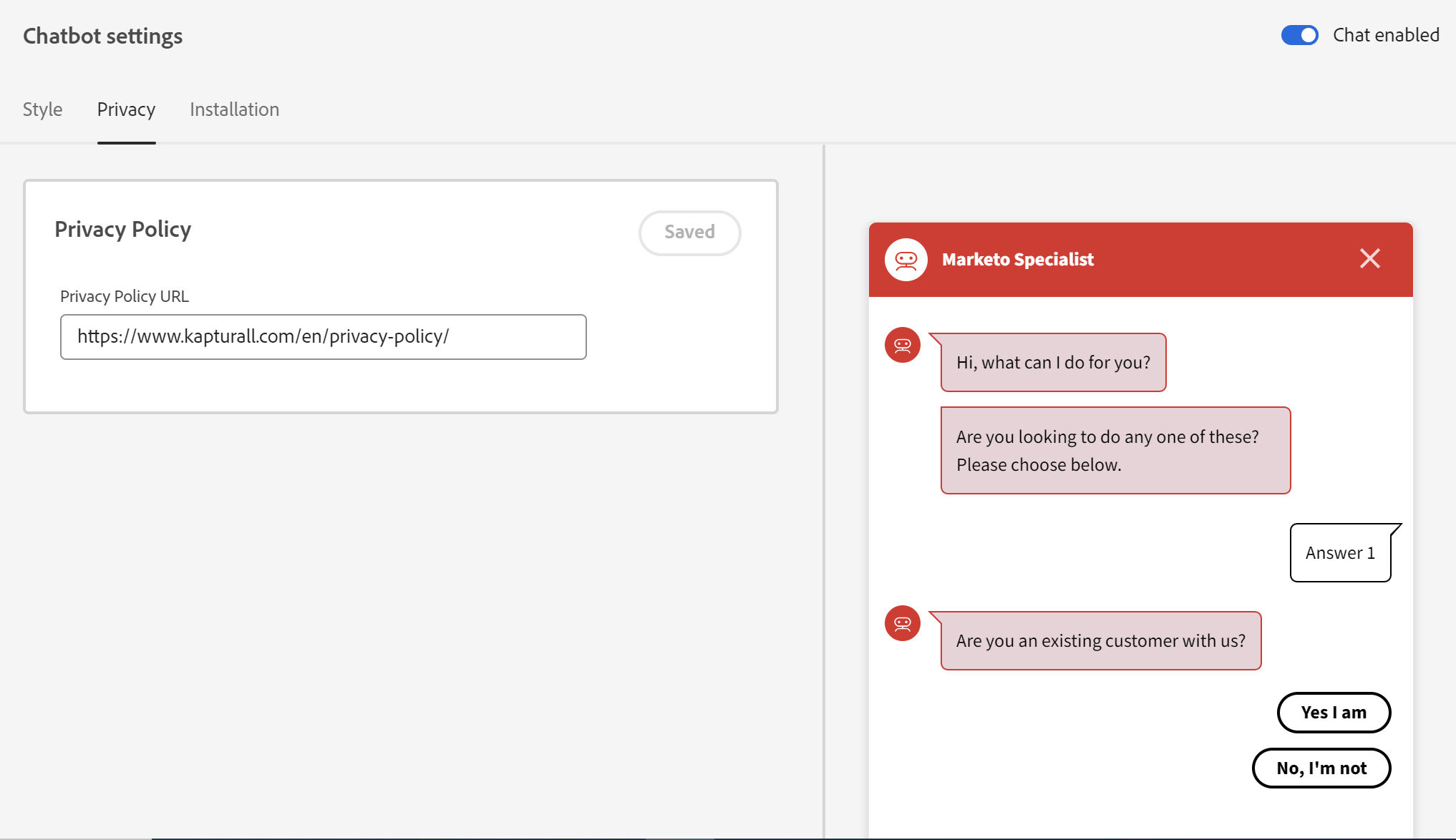This screenshot has height=840, width=1456.
Task: Close the Marketo Specialist chat preview
Action: [x=1369, y=259]
